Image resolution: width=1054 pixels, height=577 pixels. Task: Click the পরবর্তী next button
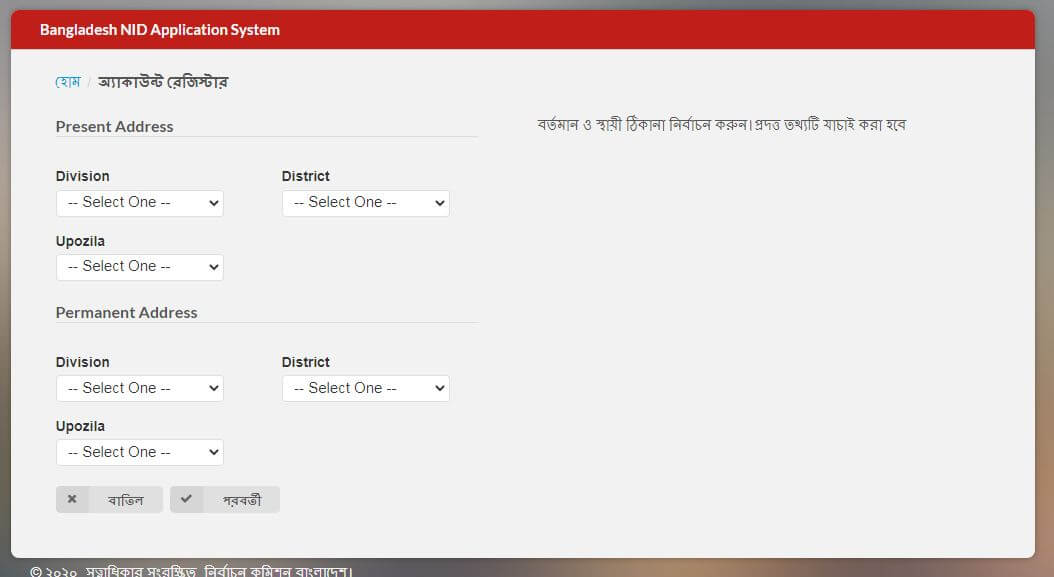[x=225, y=500]
